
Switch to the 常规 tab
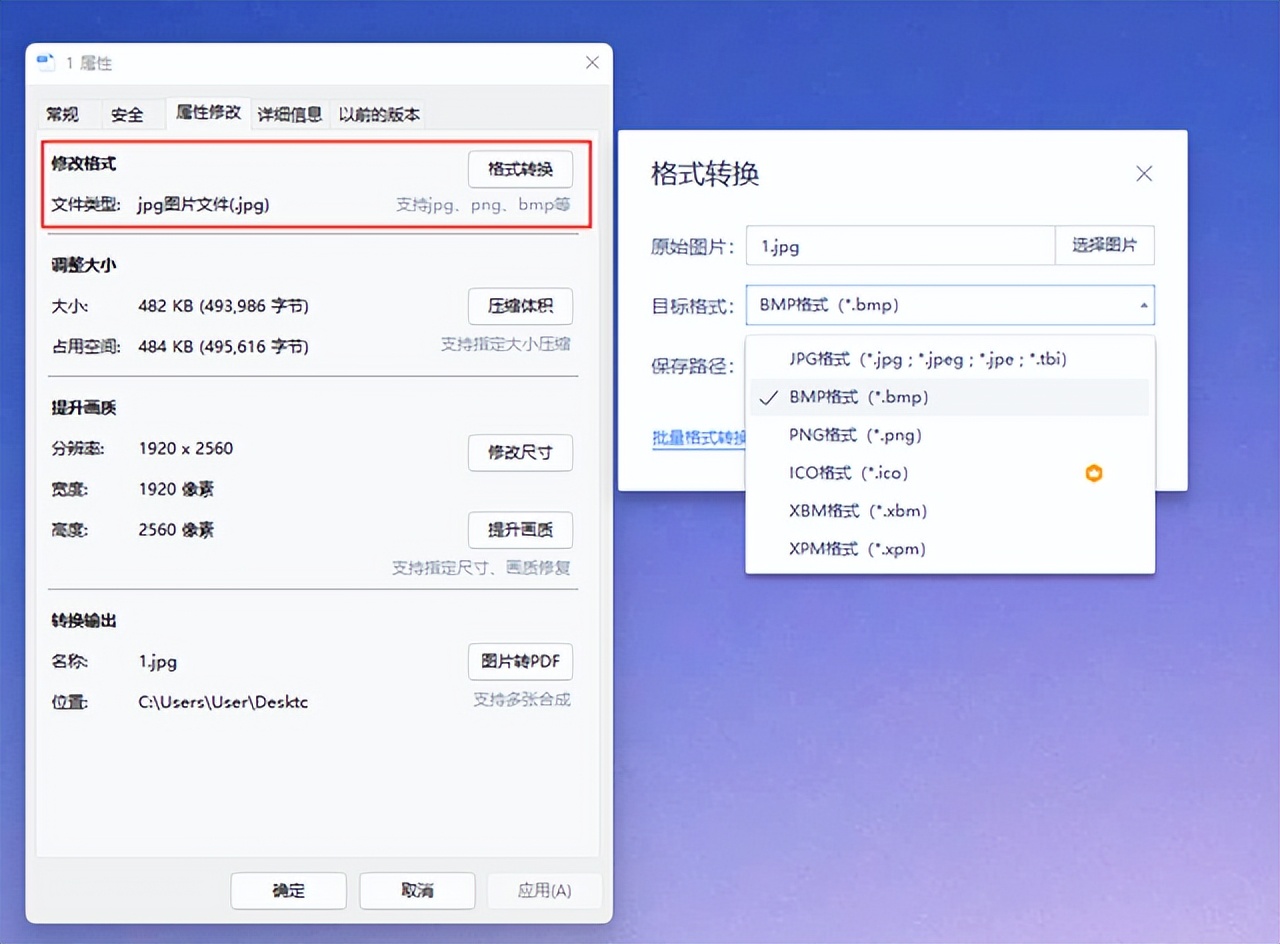(x=66, y=114)
